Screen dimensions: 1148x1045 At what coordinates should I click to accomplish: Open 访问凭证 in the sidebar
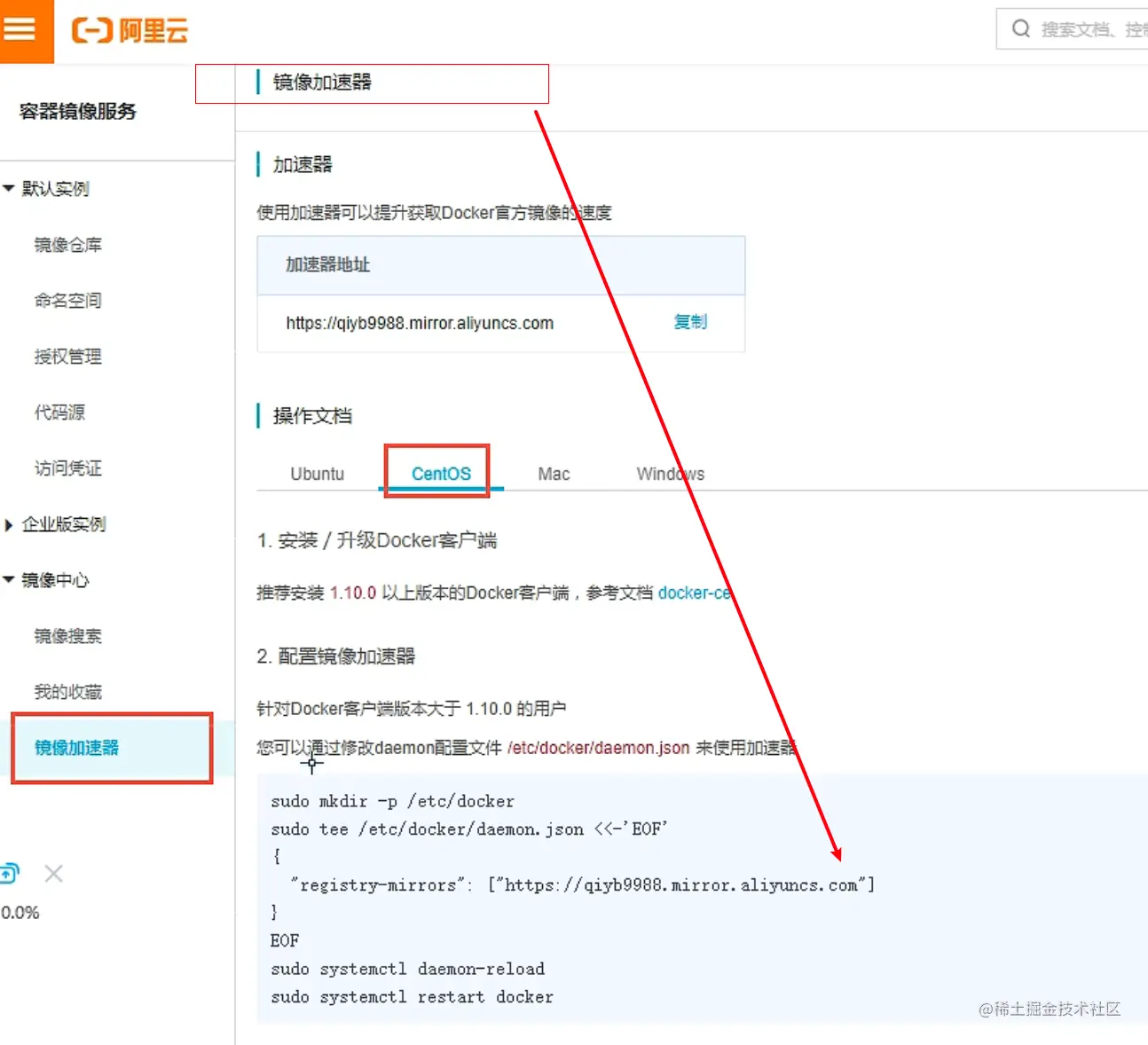(x=68, y=468)
